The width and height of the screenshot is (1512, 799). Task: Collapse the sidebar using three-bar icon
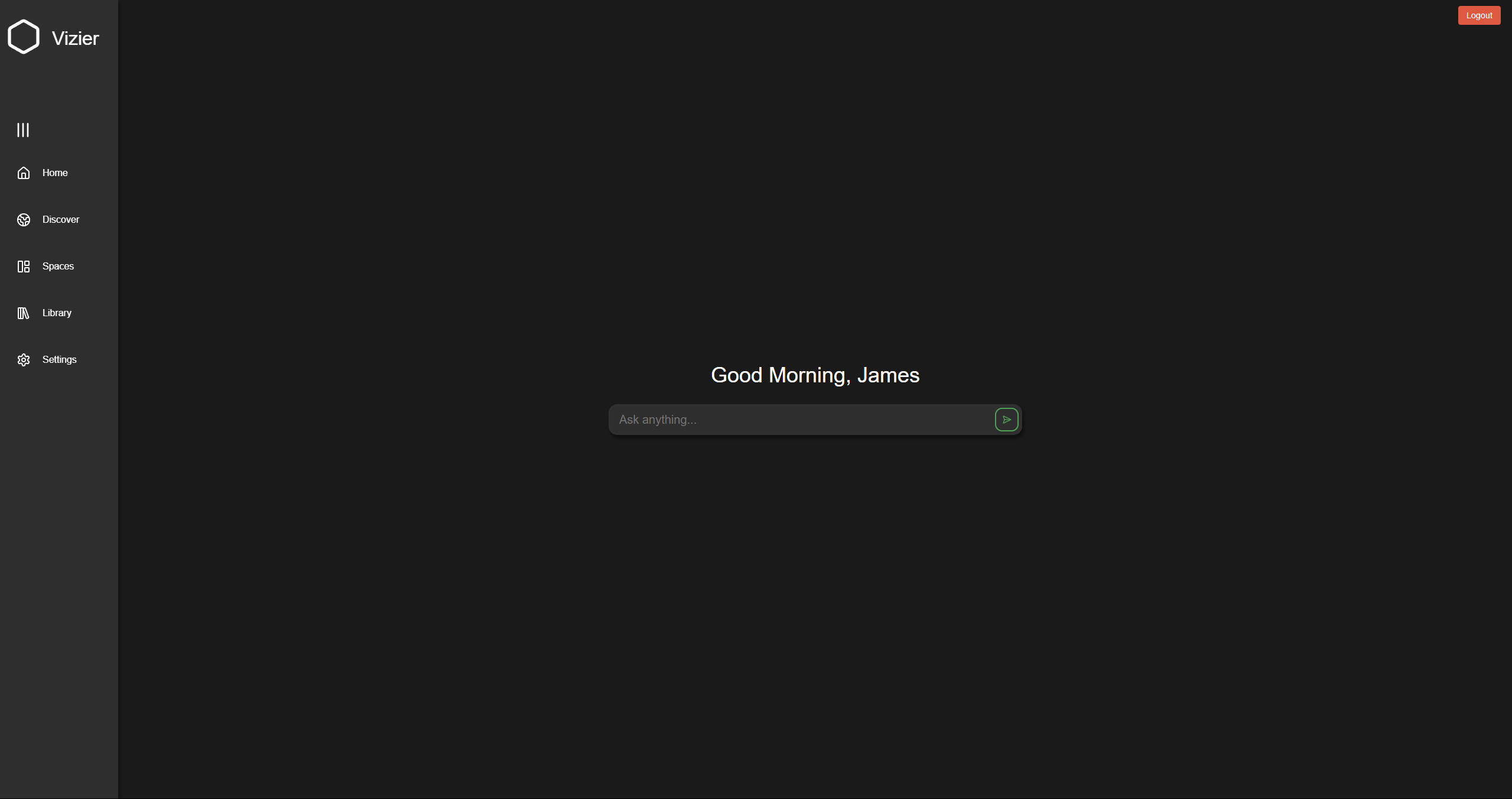[23, 130]
